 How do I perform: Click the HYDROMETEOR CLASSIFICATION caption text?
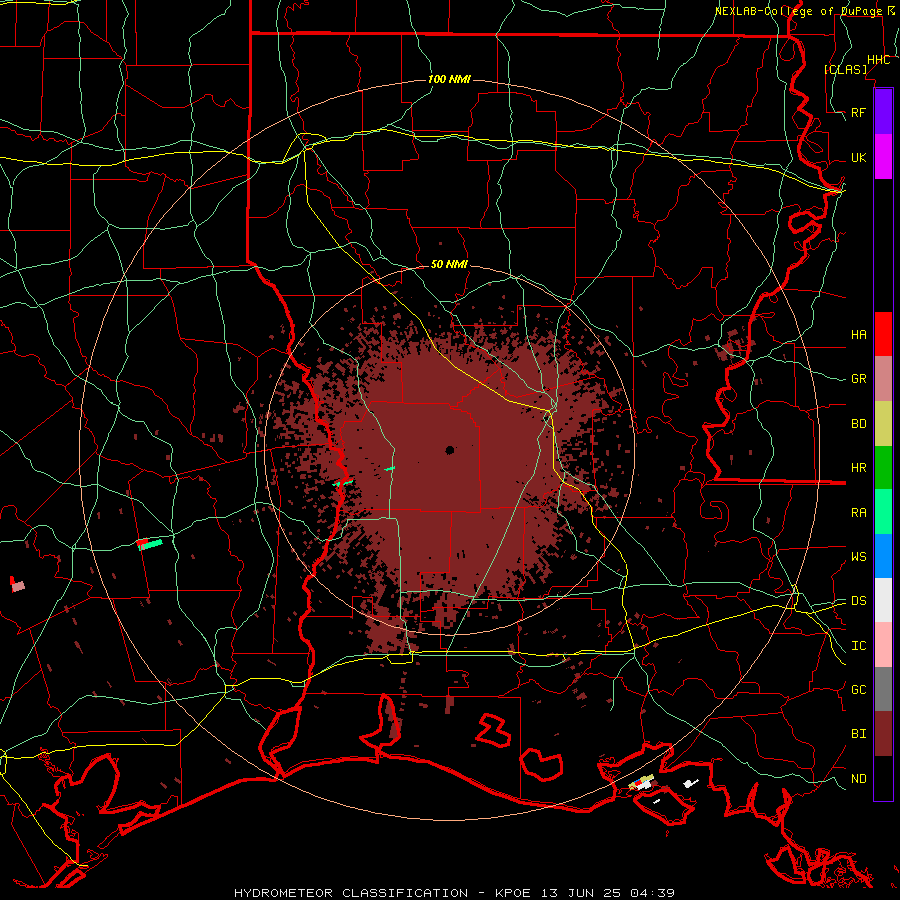(x=351, y=893)
